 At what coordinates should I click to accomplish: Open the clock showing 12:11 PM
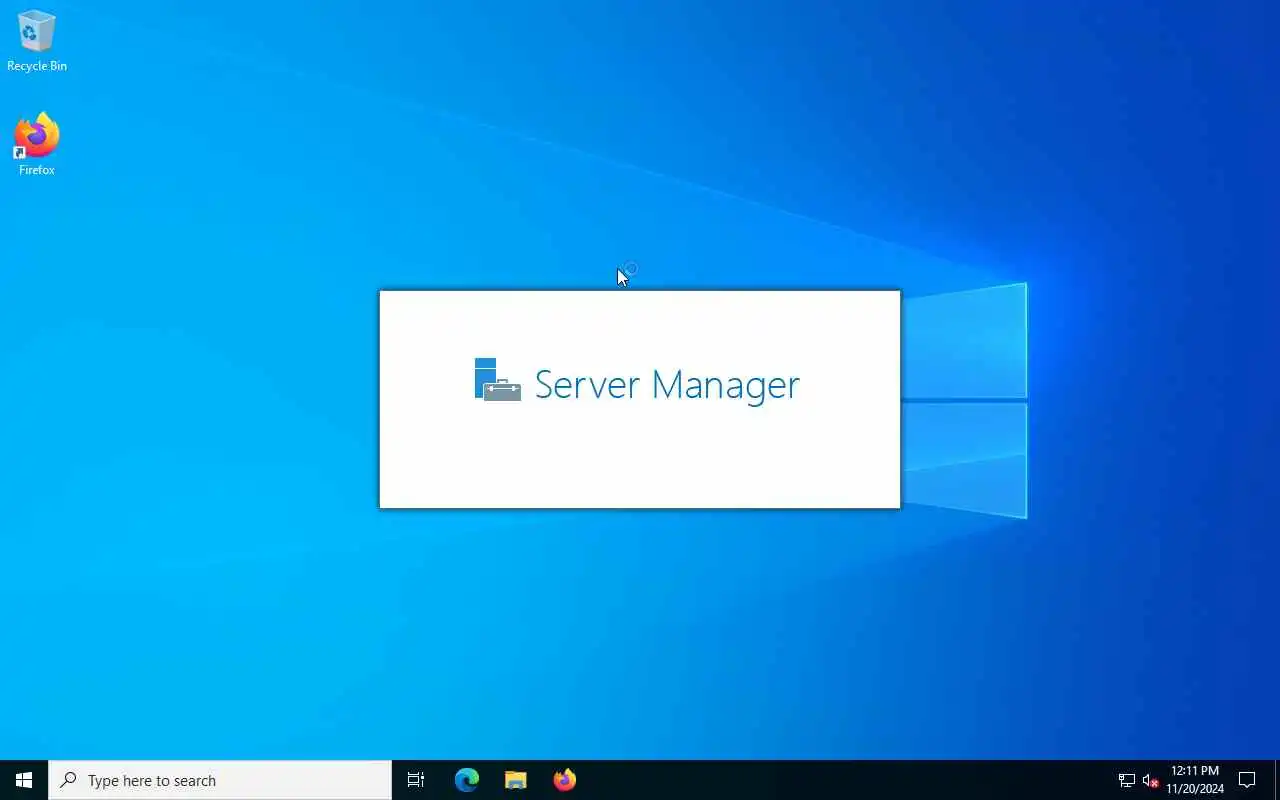[1195, 780]
